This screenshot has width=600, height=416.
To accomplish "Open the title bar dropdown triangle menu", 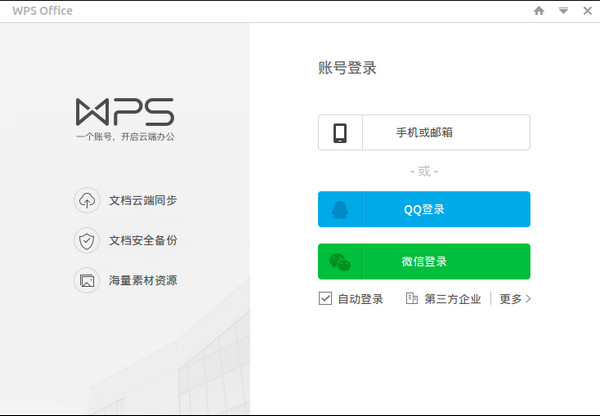I will tap(563, 11).
